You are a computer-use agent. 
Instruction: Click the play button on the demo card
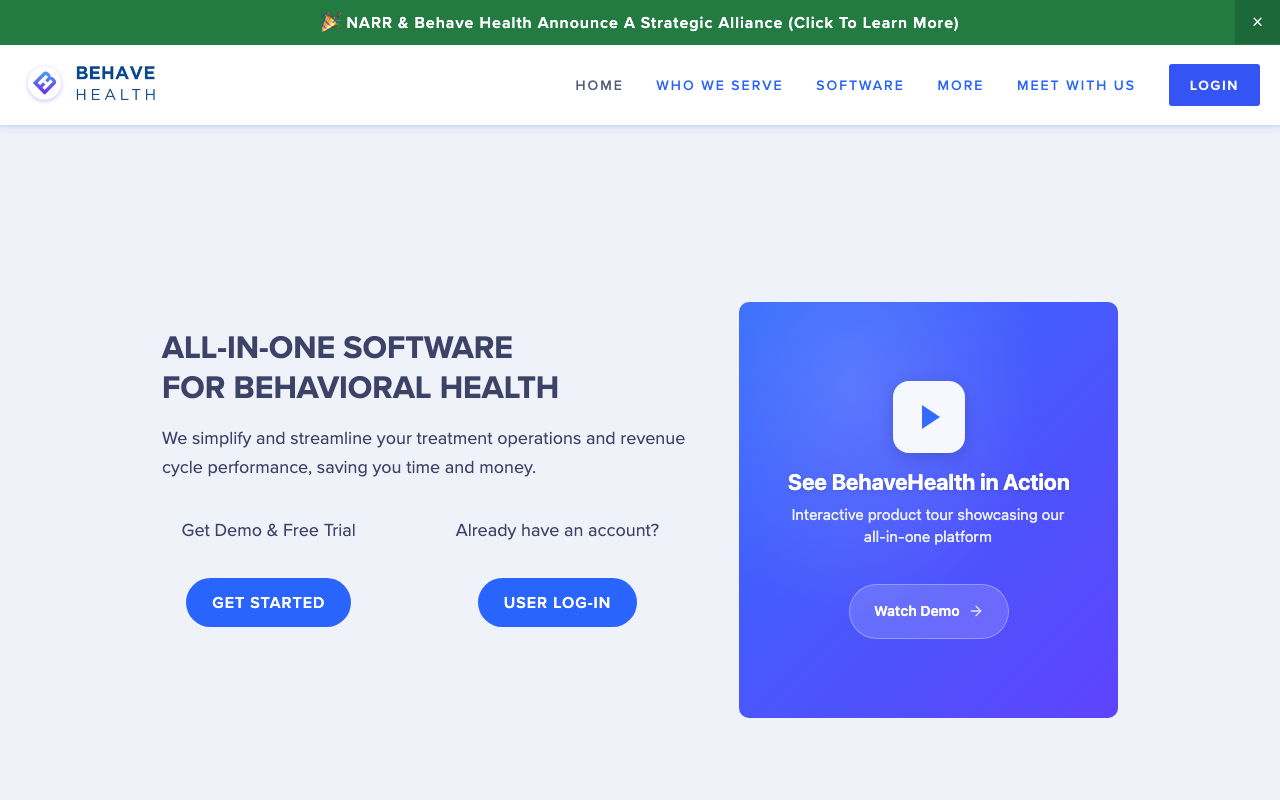928,417
